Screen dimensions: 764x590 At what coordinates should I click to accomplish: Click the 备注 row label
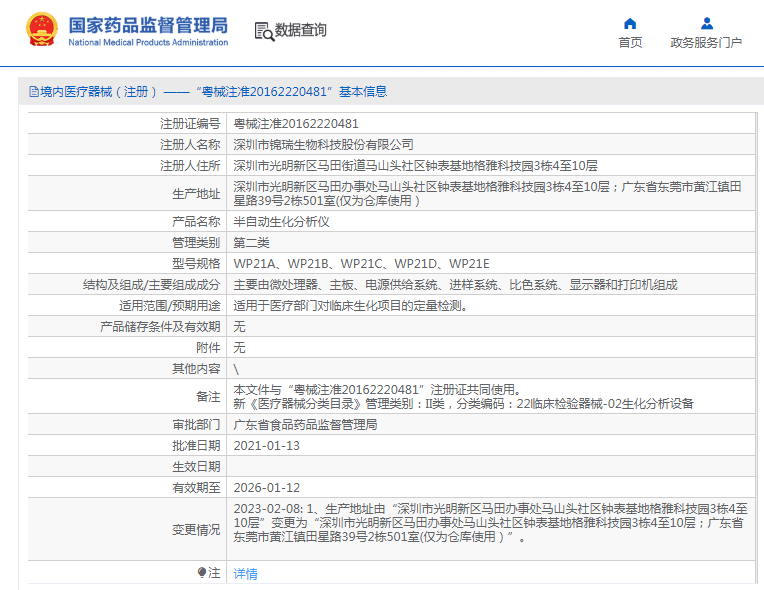pos(208,397)
